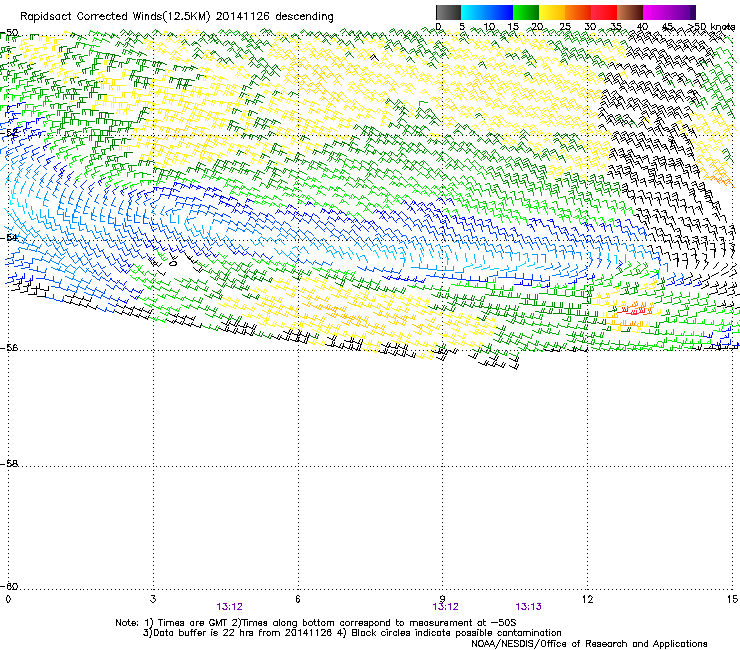Click the latitude '-56' axis label
This screenshot has width=740, height=650.
[x=10, y=348]
